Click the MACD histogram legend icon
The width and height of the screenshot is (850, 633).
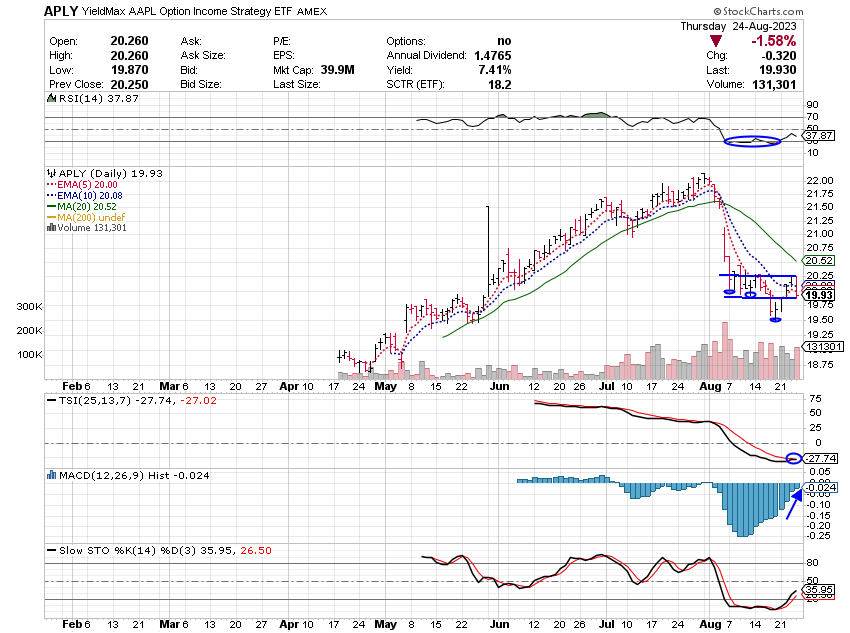coord(51,475)
